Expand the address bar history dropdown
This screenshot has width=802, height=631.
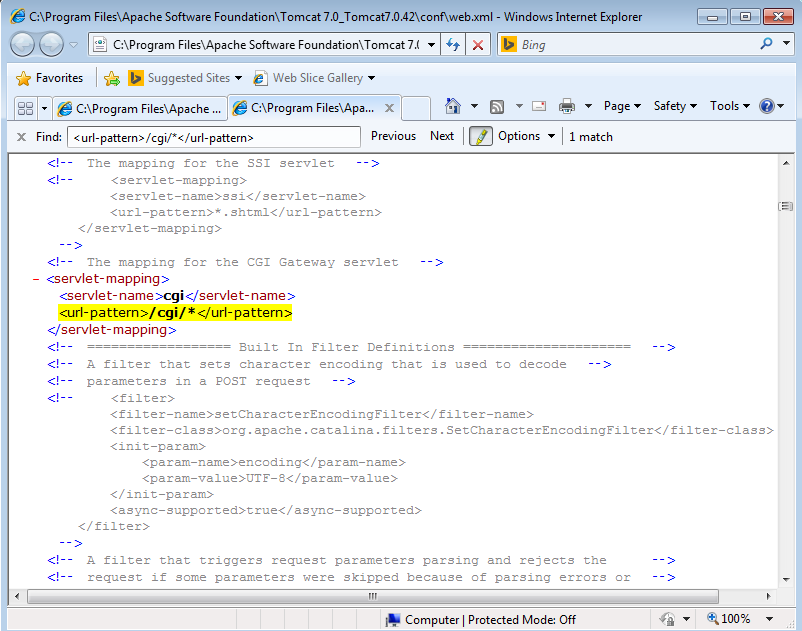coord(431,45)
